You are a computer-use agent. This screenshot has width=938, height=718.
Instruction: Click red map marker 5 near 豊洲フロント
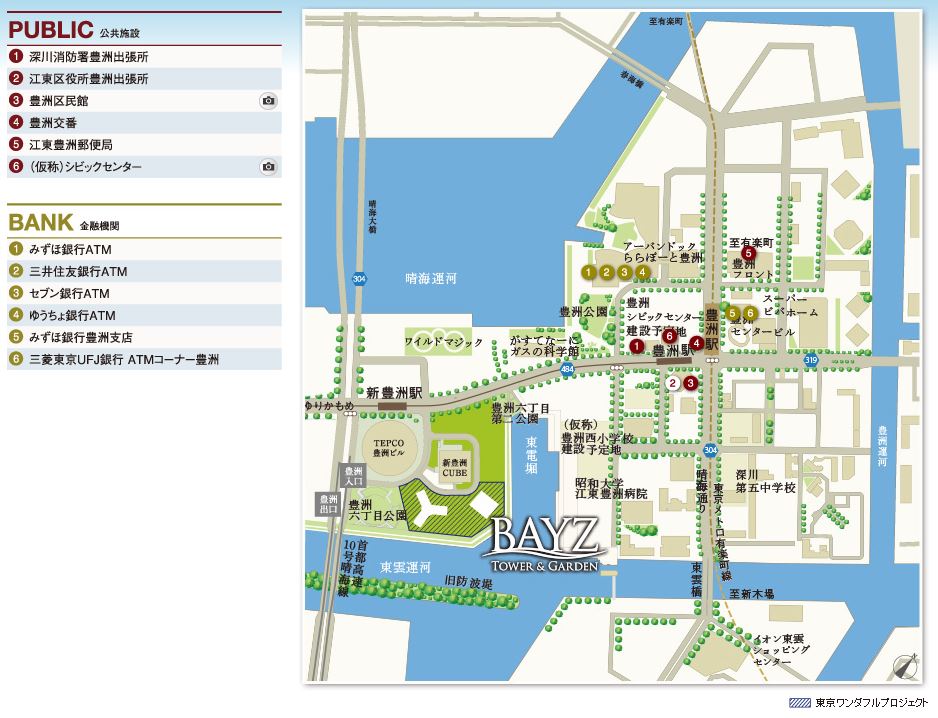coord(748,254)
